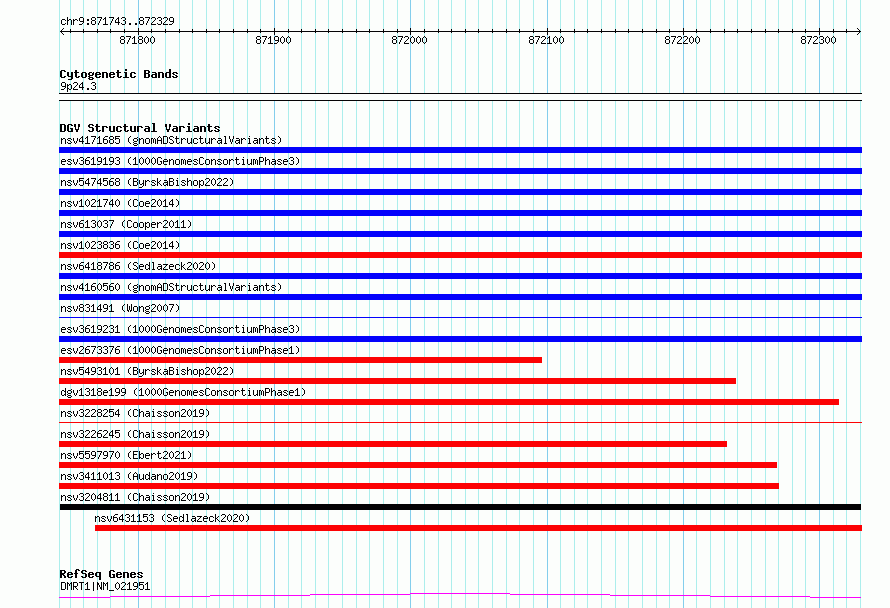The width and height of the screenshot is (890, 608).
Task: Open the nsv4160560 gnomADStructuralVariants label
Action: point(171,287)
